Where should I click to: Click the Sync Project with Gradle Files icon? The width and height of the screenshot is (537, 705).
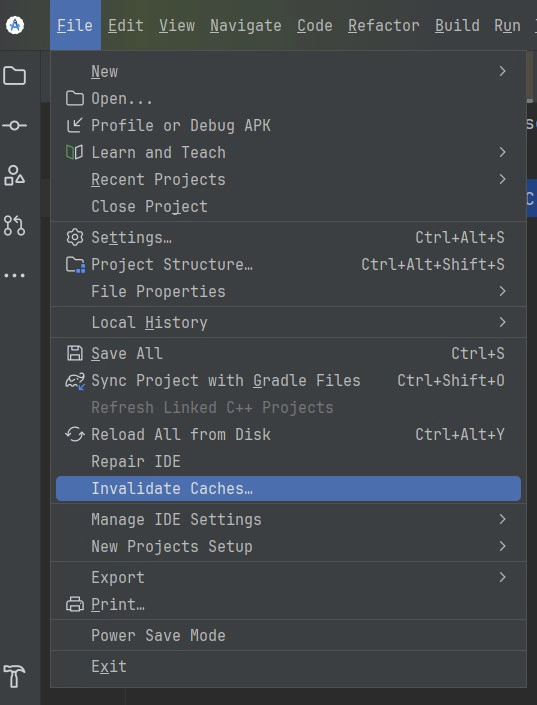pos(75,381)
